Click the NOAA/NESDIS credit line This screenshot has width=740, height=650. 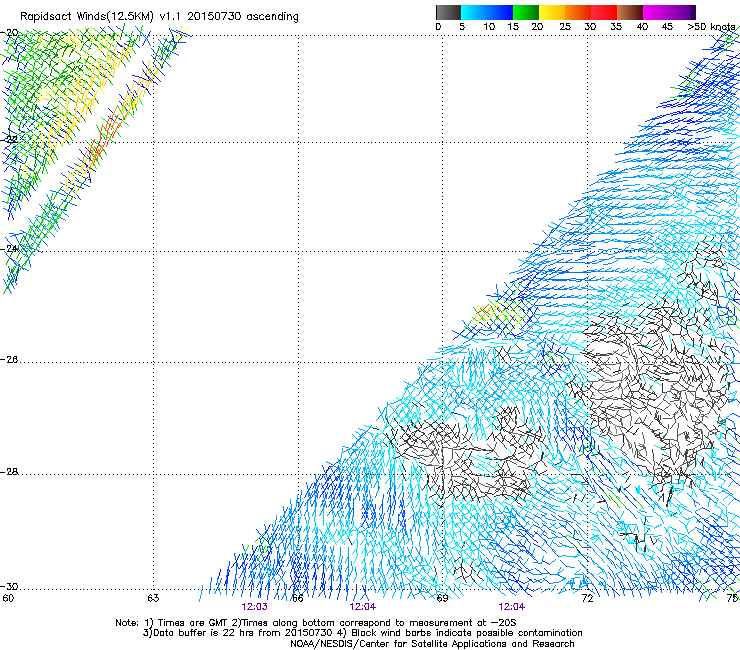[x=432, y=644]
